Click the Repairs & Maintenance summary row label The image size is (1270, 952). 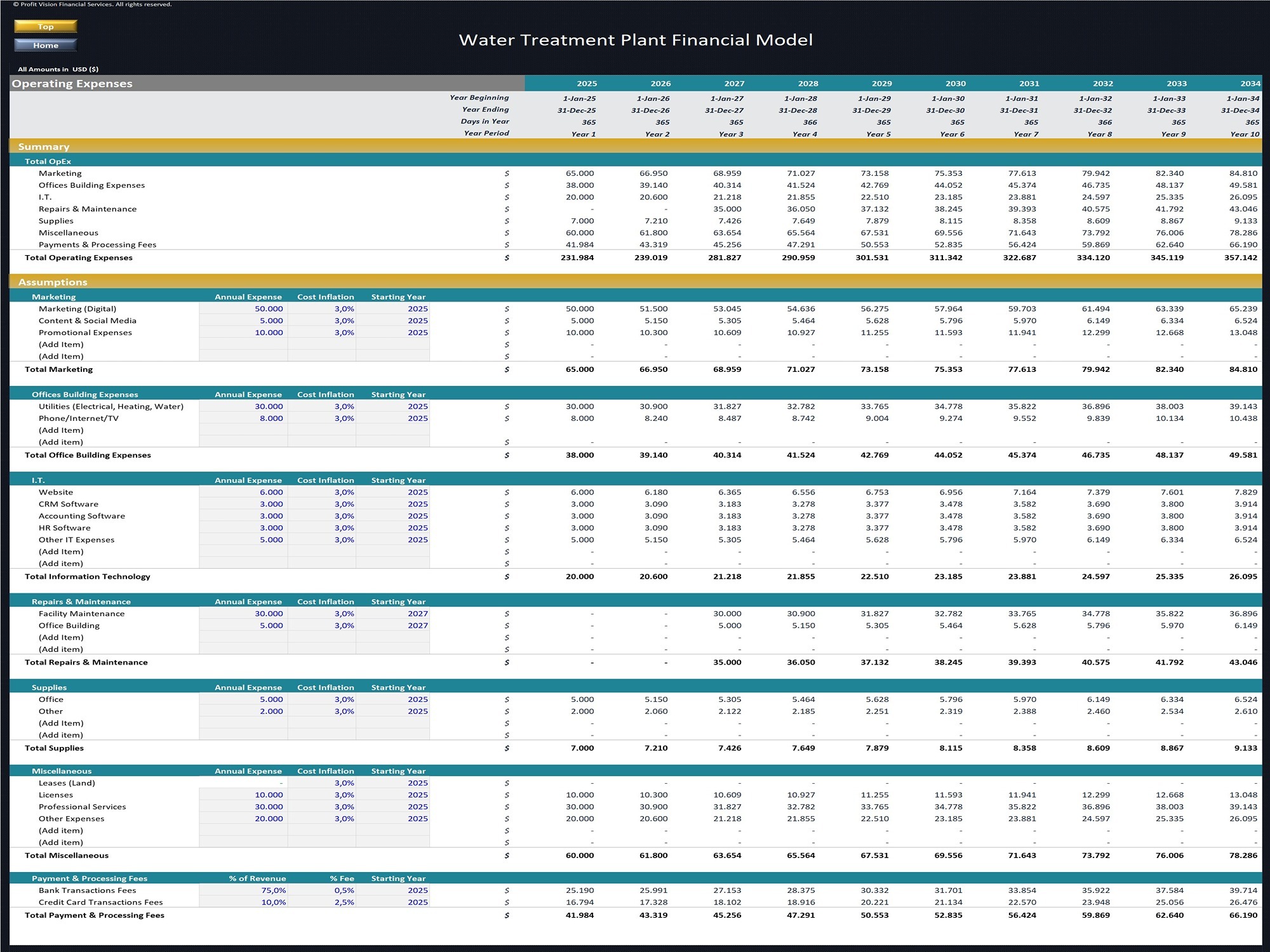pyautogui.click(x=88, y=209)
